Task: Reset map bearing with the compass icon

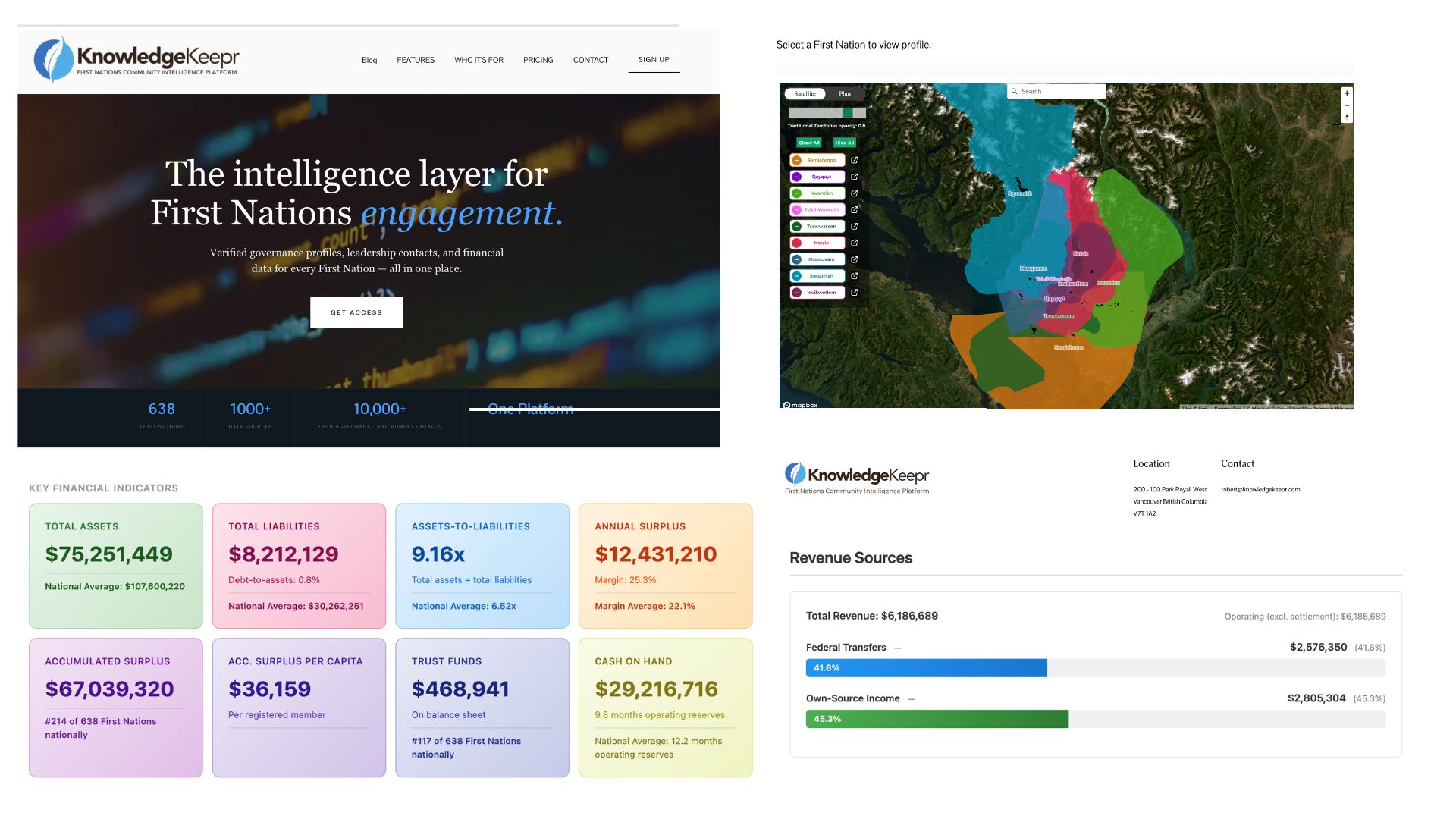Action: [x=1347, y=117]
